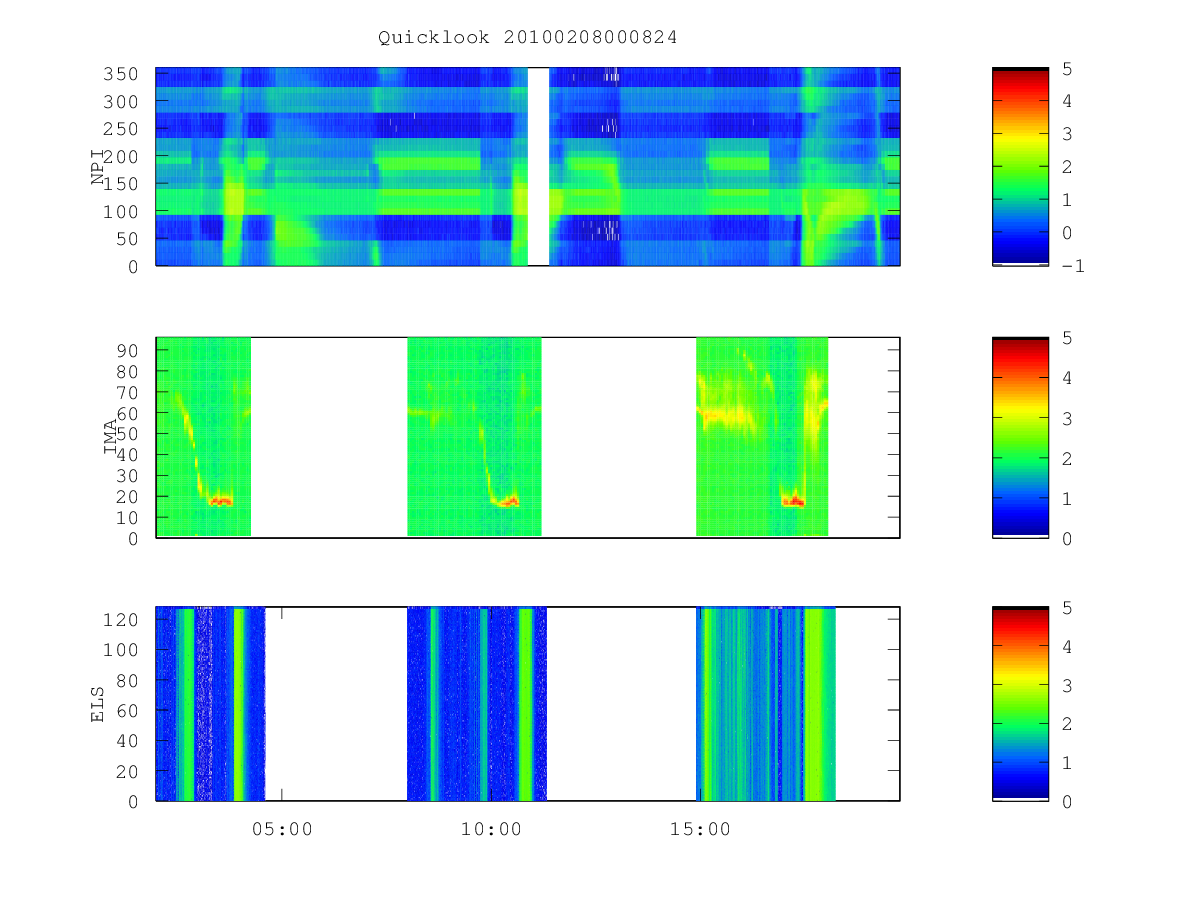Image resolution: width=1200 pixels, height=900 pixels.
Task: Click the 05:00 time label
Action: click(281, 829)
